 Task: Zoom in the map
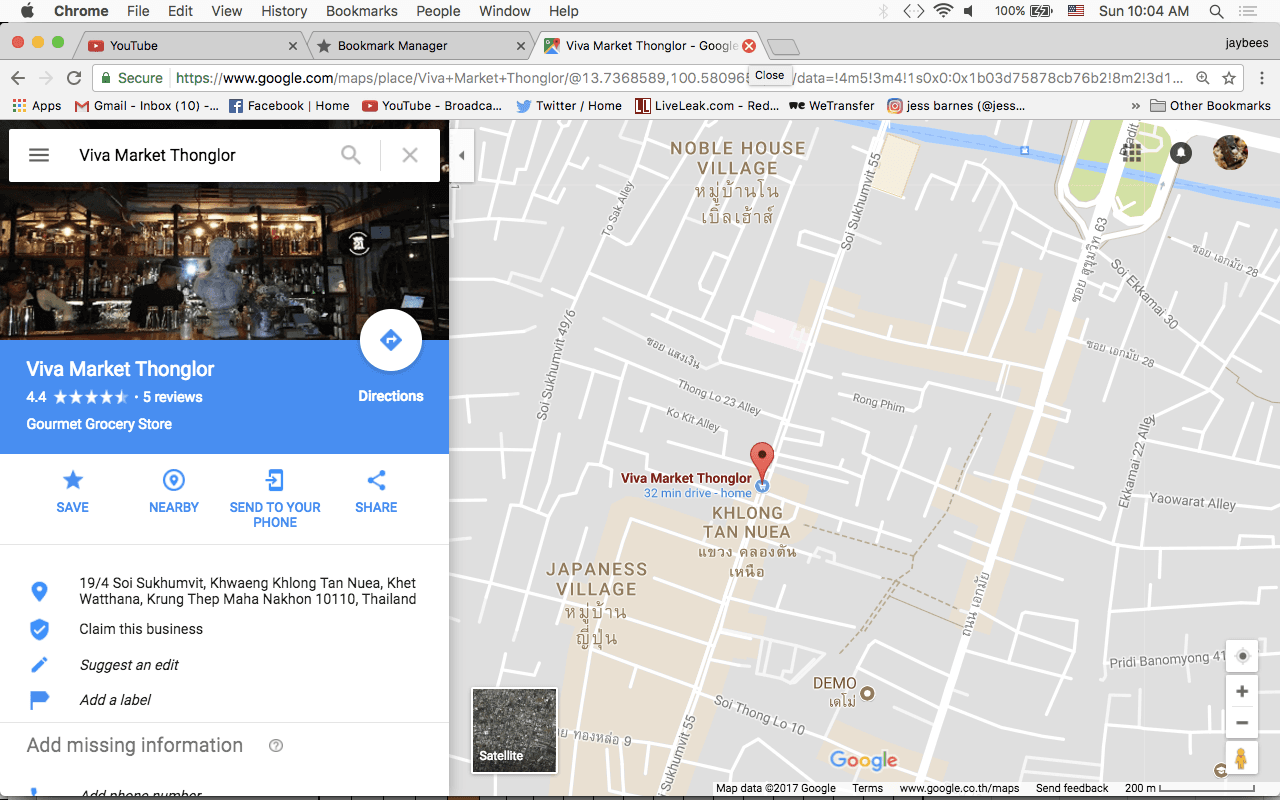(1242, 691)
